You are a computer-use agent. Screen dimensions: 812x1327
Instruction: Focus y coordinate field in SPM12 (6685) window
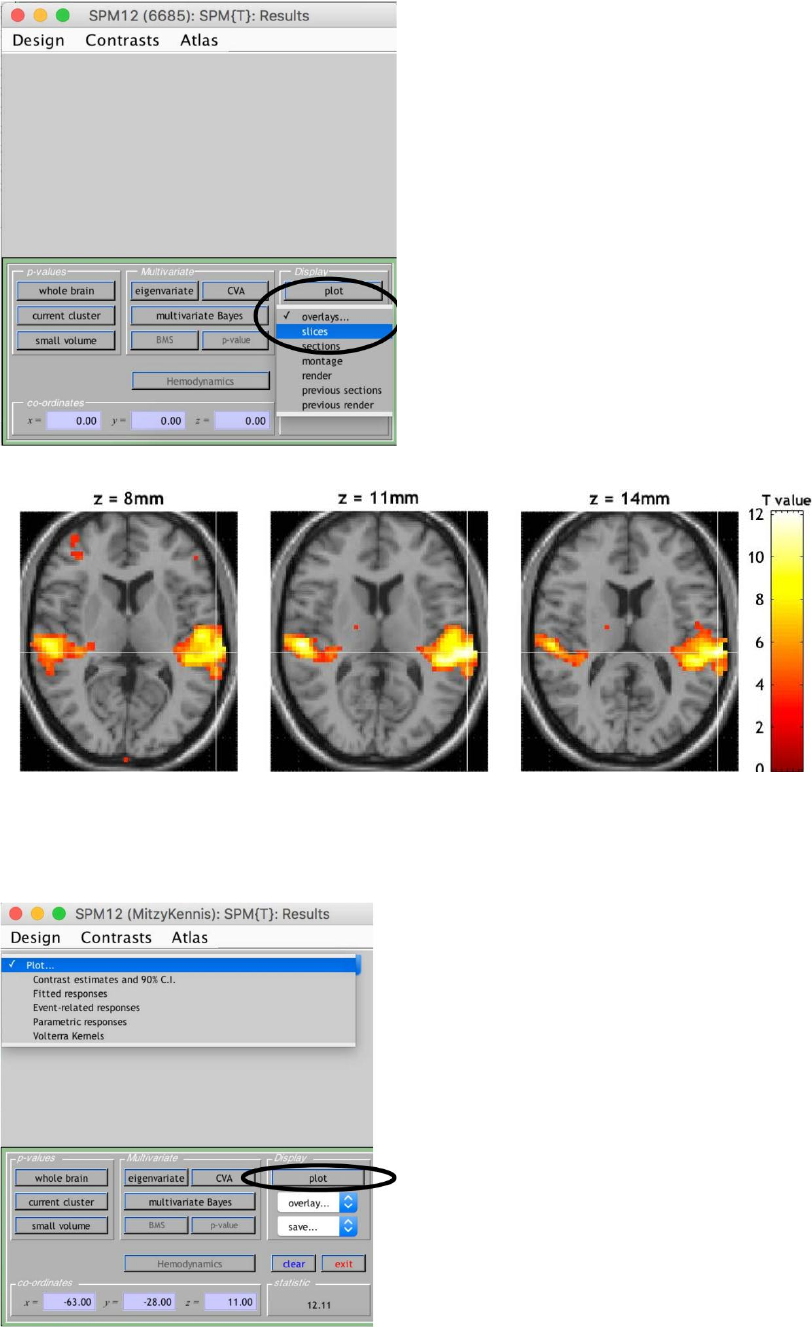[x=158, y=421]
